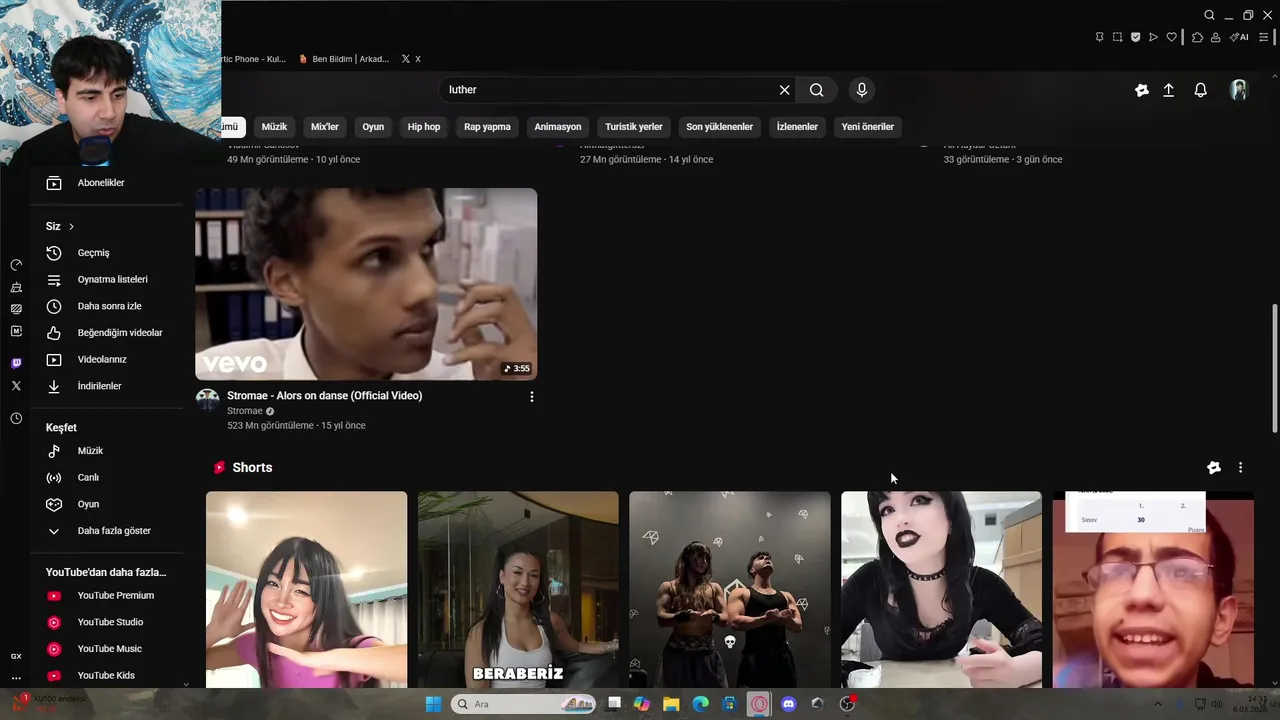This screenshot has width=1280, height=720.
Task: Click the taskbar Ara search box
Action: [525, 704]
